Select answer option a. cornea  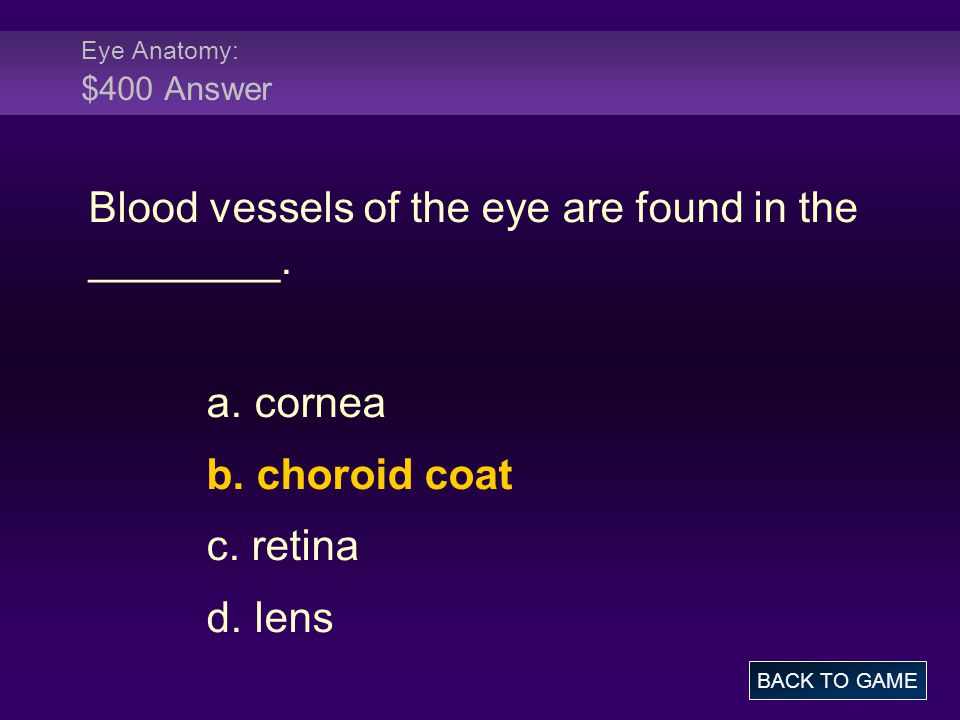pyautogui.click(x=296, y=403)
